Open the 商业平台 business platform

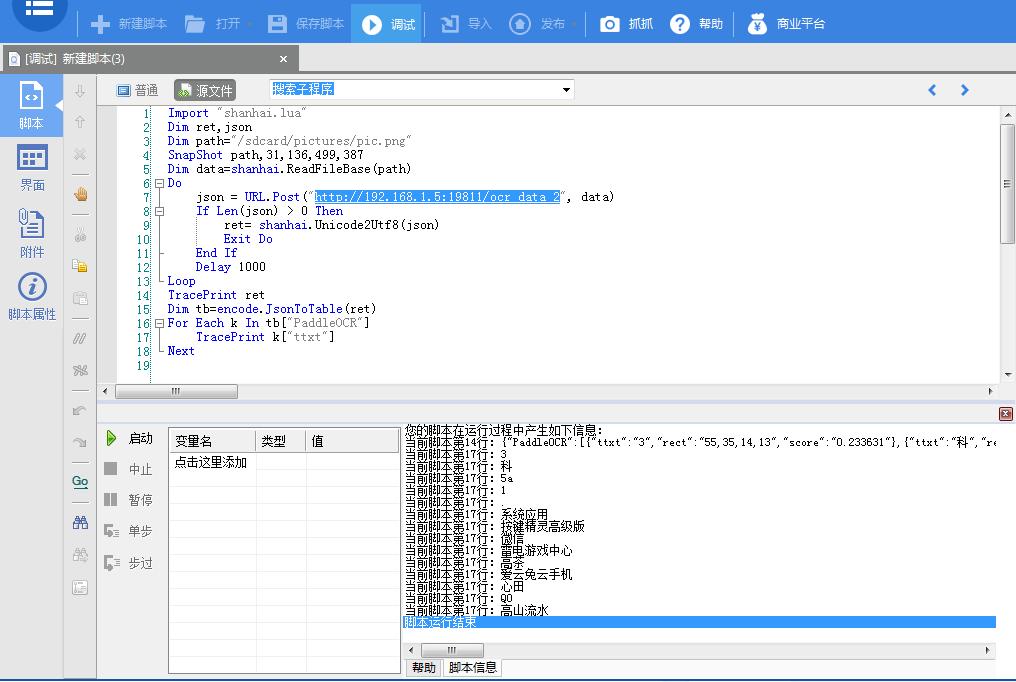(x=787, y=24)
